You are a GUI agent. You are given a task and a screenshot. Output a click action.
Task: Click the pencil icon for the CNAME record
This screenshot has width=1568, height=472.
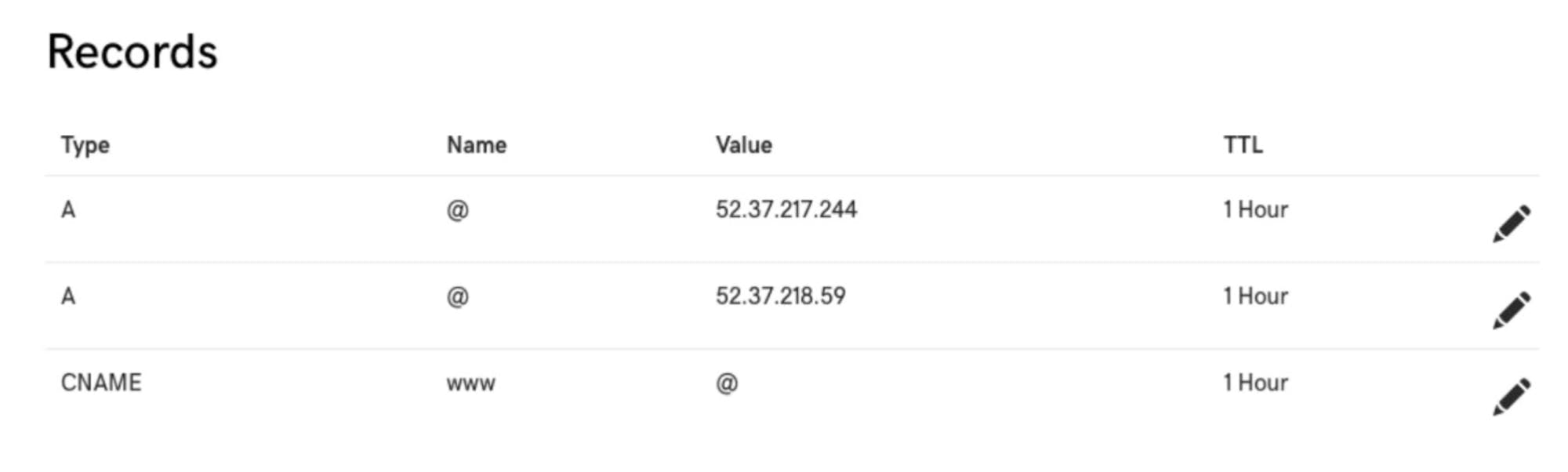[x=1511, y=397]
